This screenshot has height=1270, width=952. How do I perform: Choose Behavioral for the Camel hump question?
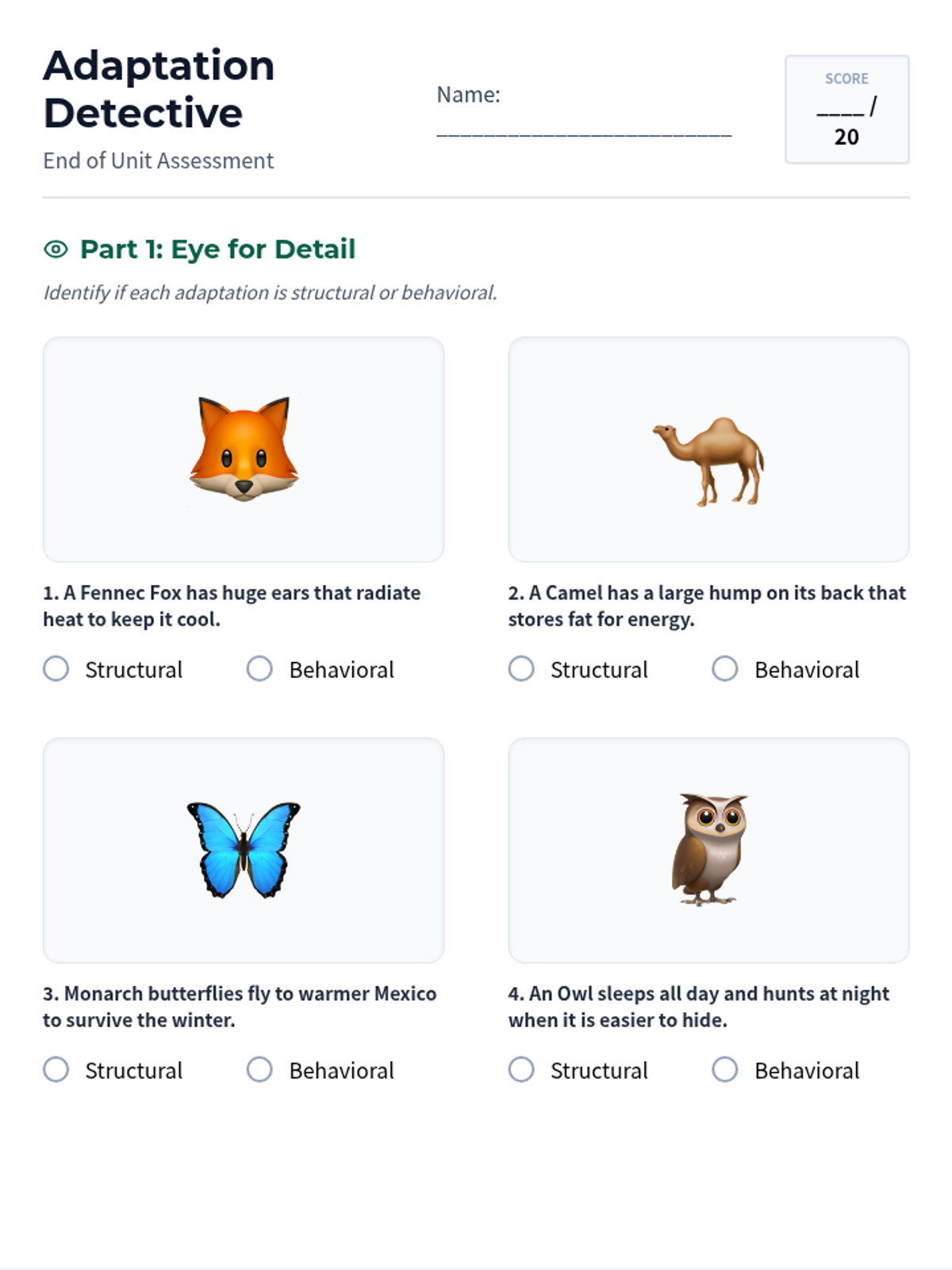coord(724,669)
